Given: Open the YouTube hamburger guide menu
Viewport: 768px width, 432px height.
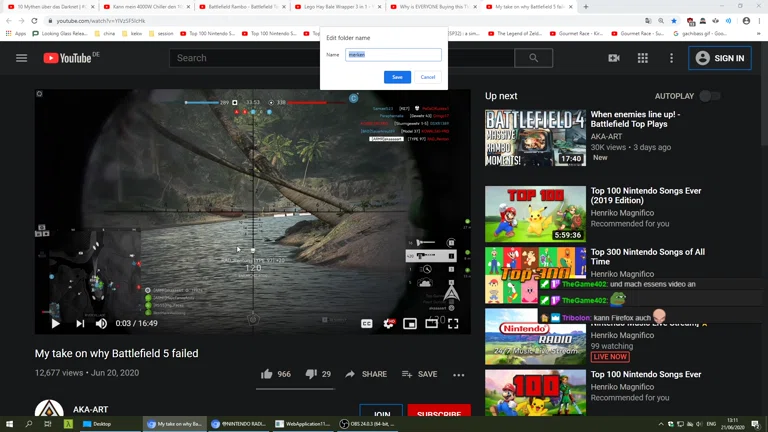Looking at the screenshot, I should pyautogui.click(x=22, y=58).
